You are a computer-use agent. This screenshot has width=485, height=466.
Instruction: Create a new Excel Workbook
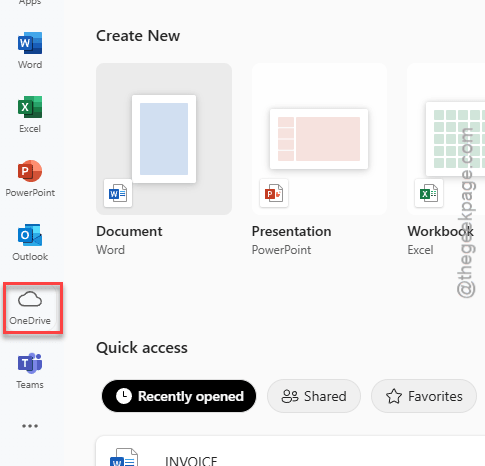pos(446,139)
